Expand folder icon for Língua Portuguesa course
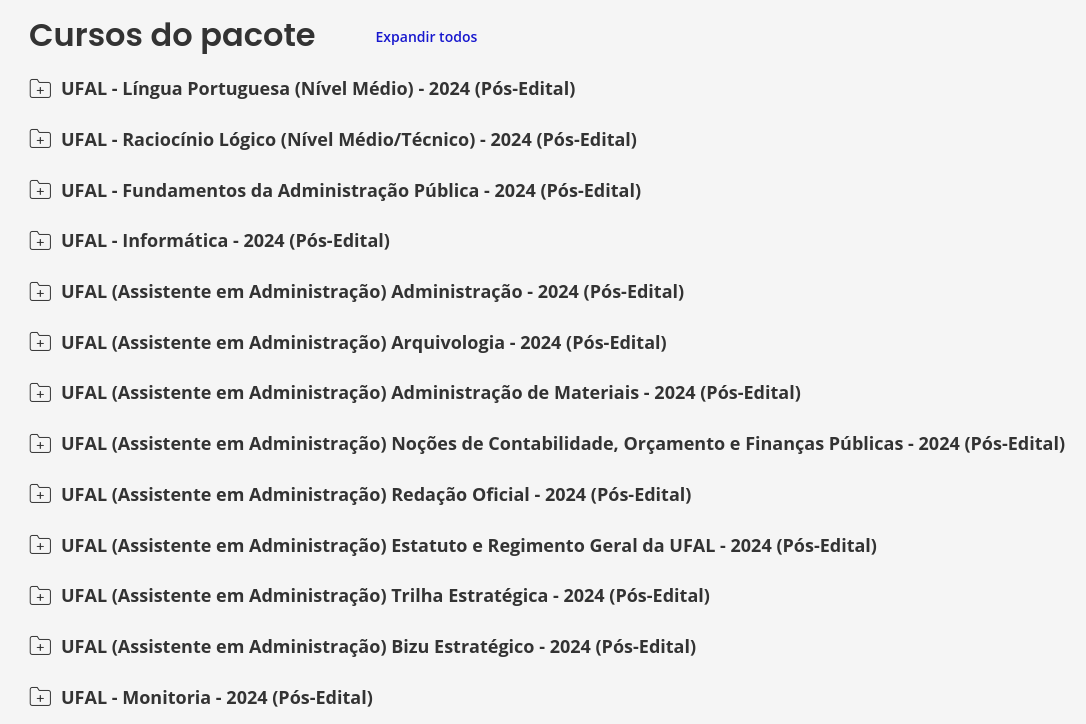The width and height of the screenshot is (1086, 724). [x=40, y=89]
